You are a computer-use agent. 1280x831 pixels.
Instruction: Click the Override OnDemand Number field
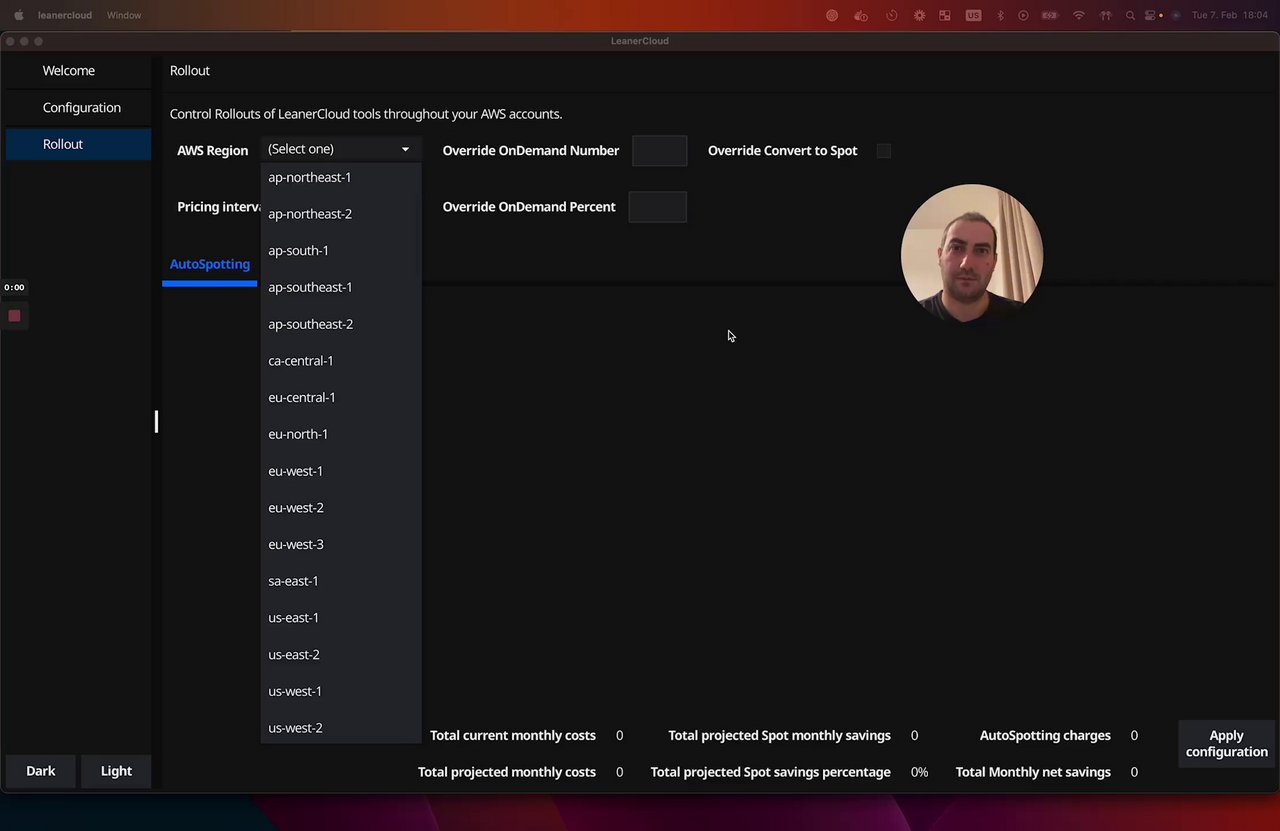659,151
